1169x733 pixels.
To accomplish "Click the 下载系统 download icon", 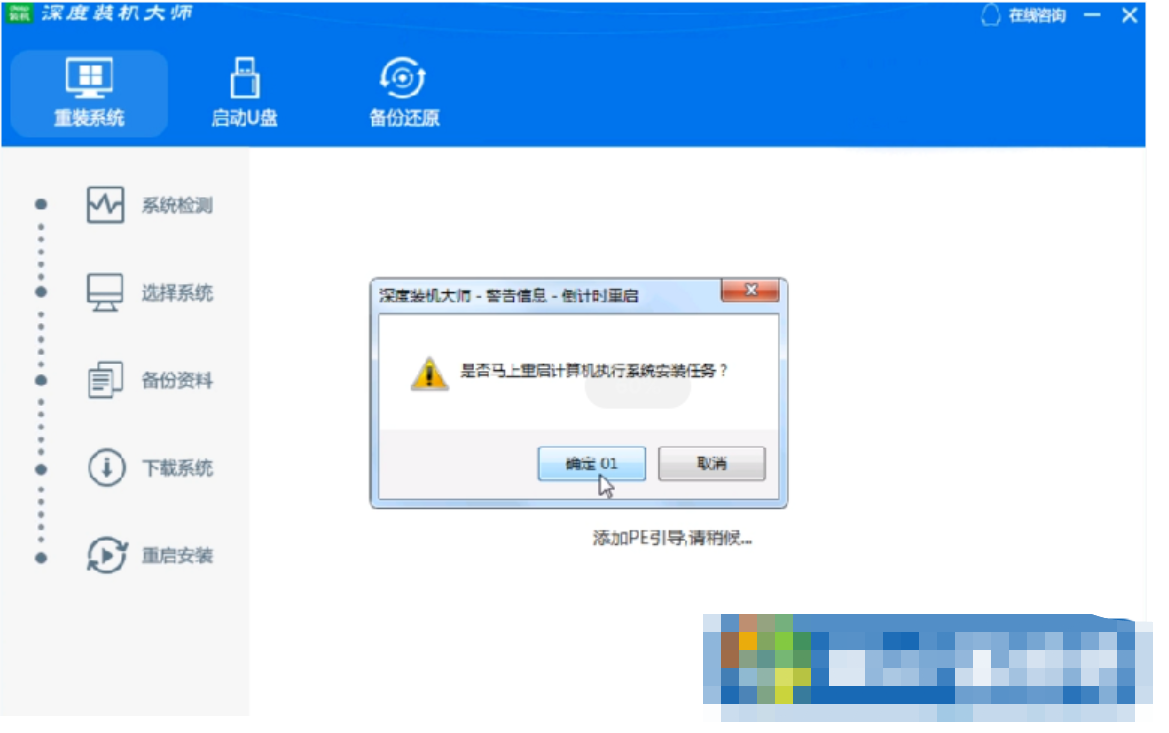I will tap(106, 468).
